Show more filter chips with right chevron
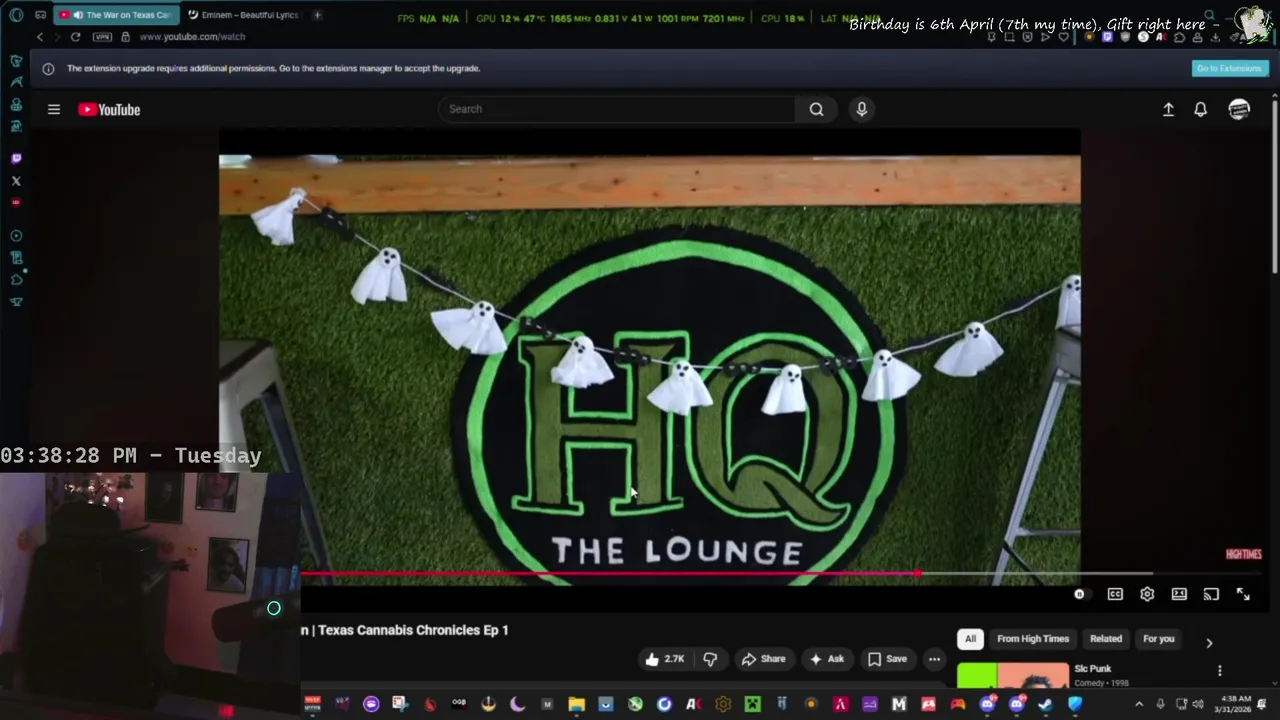 1209,643
